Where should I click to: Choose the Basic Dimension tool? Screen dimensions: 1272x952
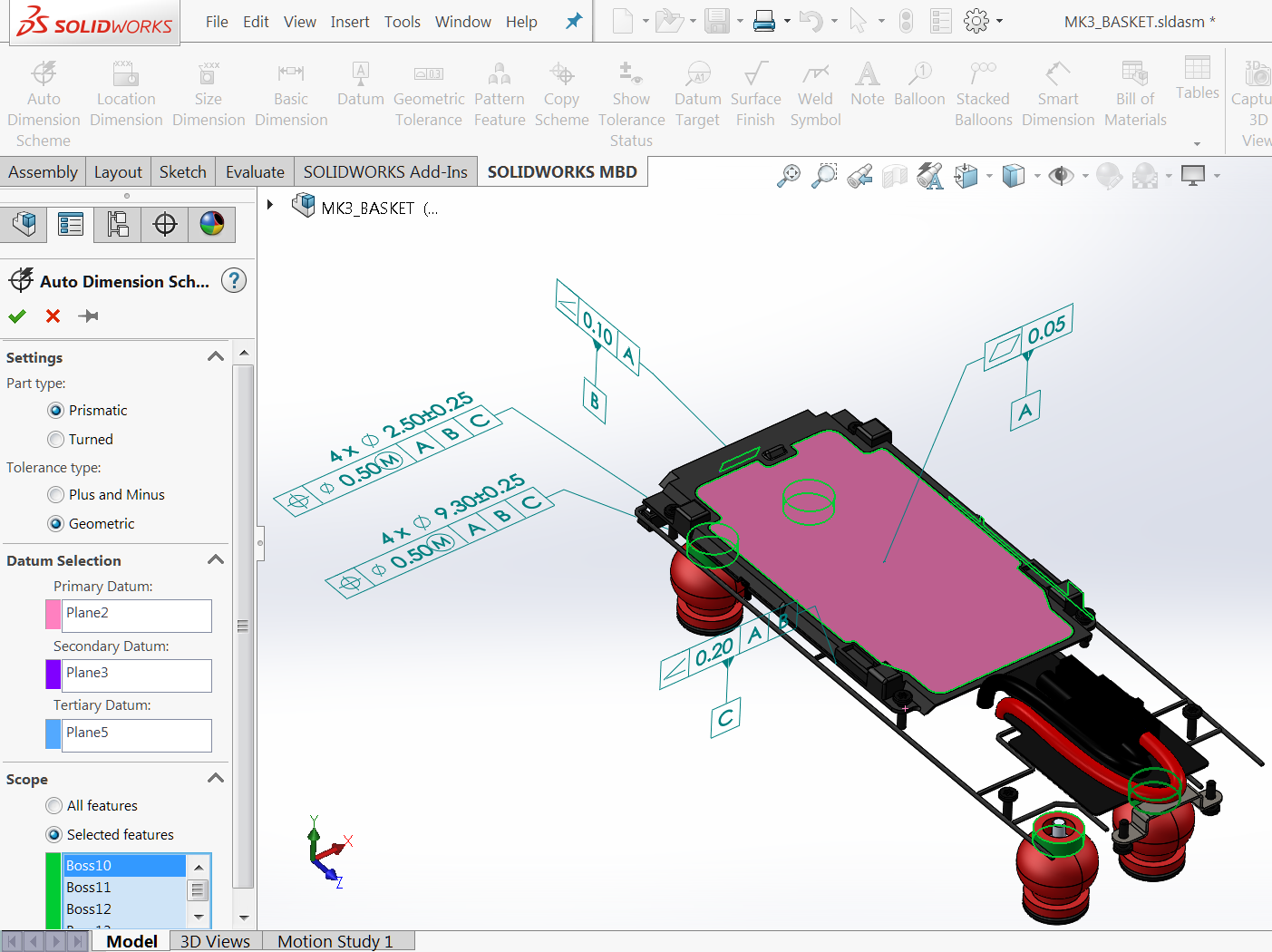(x=291, y=93)
